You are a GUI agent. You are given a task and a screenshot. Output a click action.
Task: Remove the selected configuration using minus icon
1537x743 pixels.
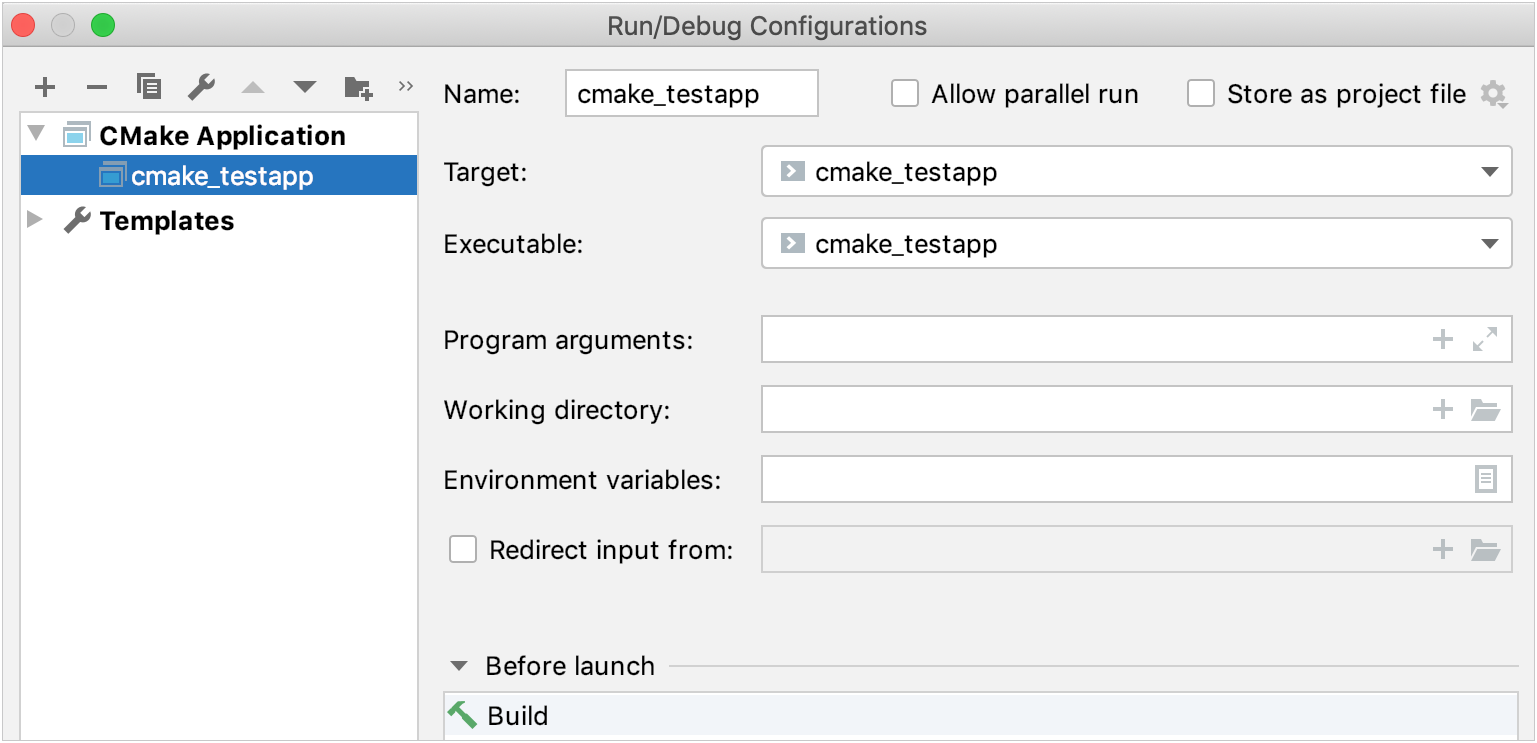(96, 87)
